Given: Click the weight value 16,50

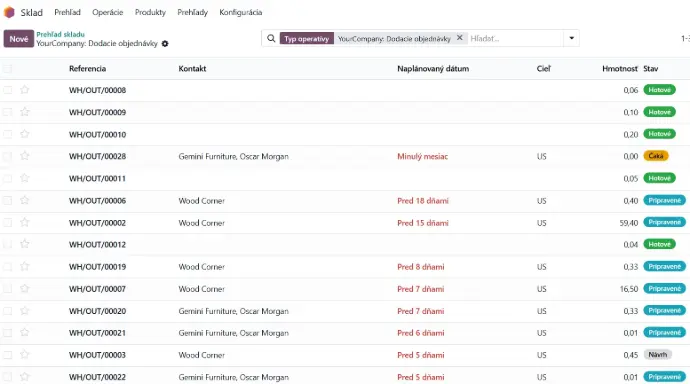Looking at the screenshot, I should point(629,289).
